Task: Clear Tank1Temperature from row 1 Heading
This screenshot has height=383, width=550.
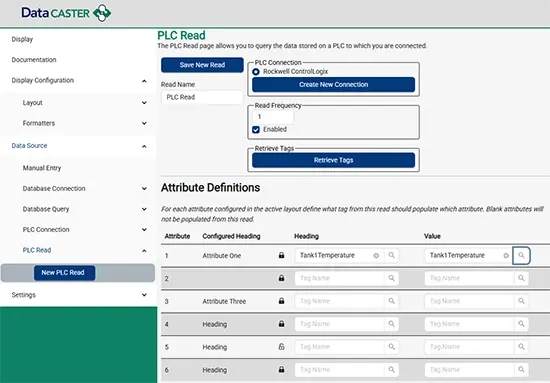Action: click(376, 256)
